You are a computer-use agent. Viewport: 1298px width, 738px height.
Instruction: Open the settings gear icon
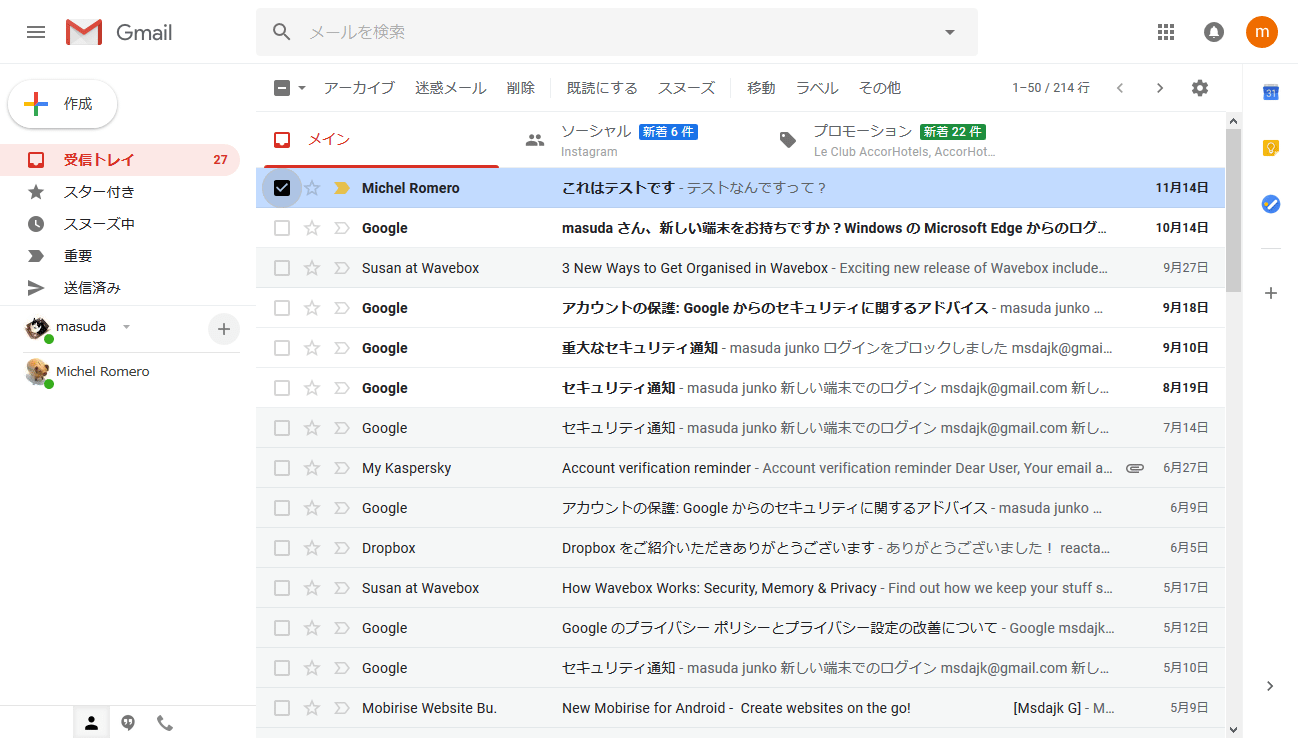[x=1200, y=88]
